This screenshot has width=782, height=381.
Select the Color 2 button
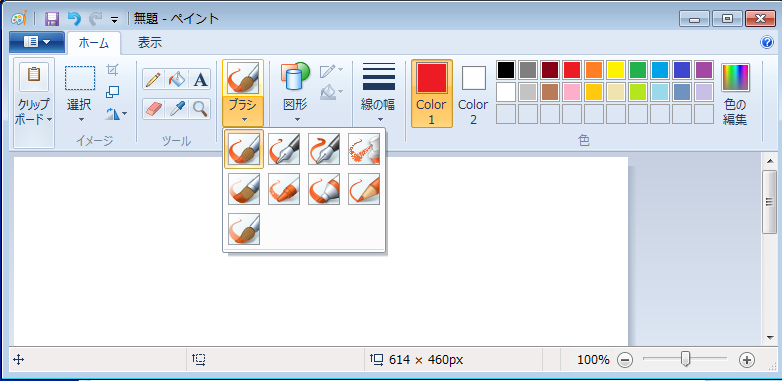point(473,93)
